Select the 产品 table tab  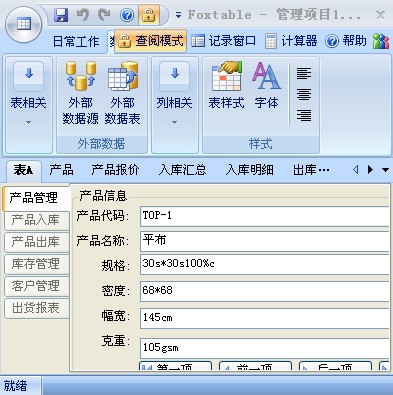(x=61, y=170)
